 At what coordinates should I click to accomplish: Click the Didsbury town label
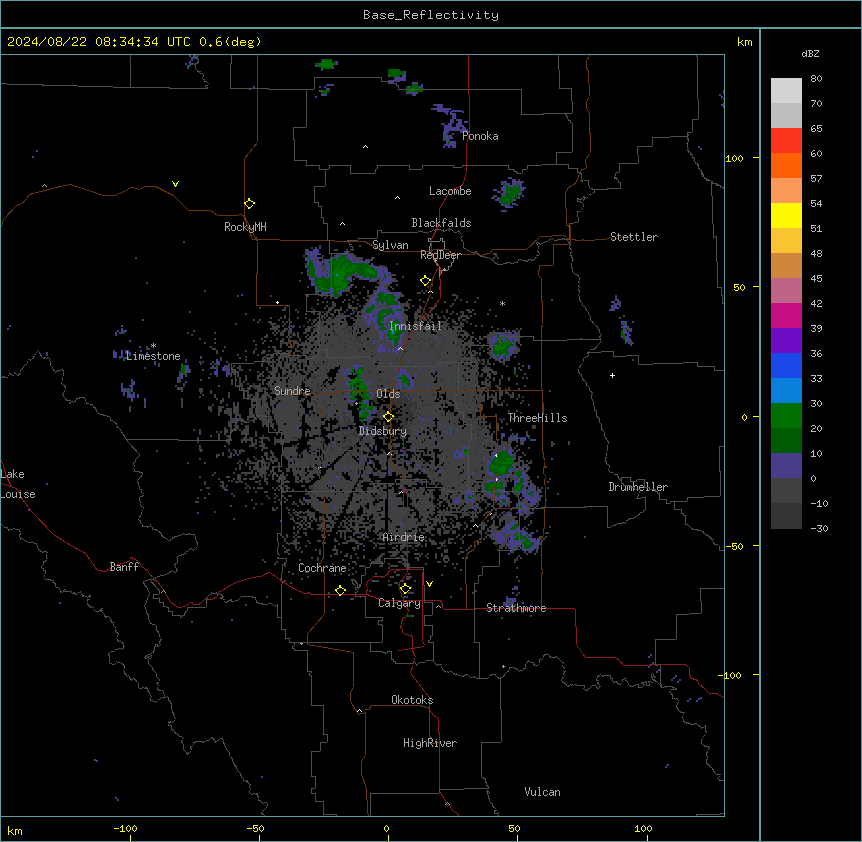click(383, 431)
